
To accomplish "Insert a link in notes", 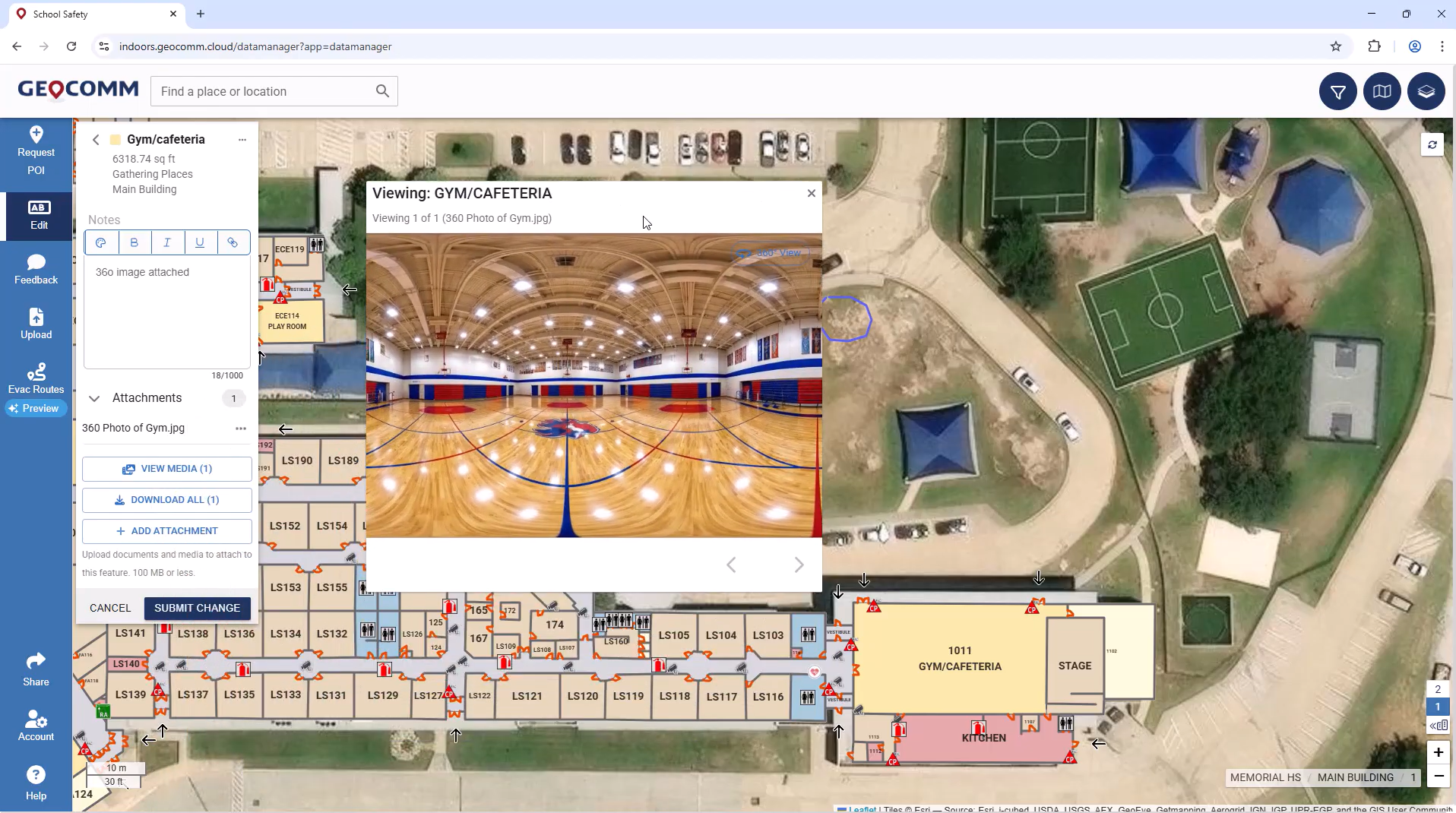I will point(233,242).
